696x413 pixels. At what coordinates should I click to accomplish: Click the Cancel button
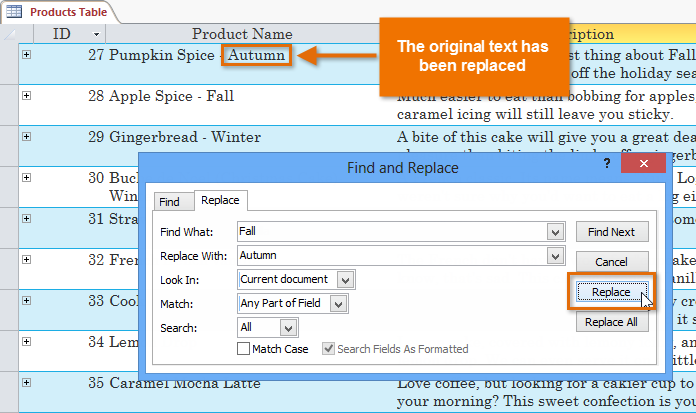(x=612, y=262)
